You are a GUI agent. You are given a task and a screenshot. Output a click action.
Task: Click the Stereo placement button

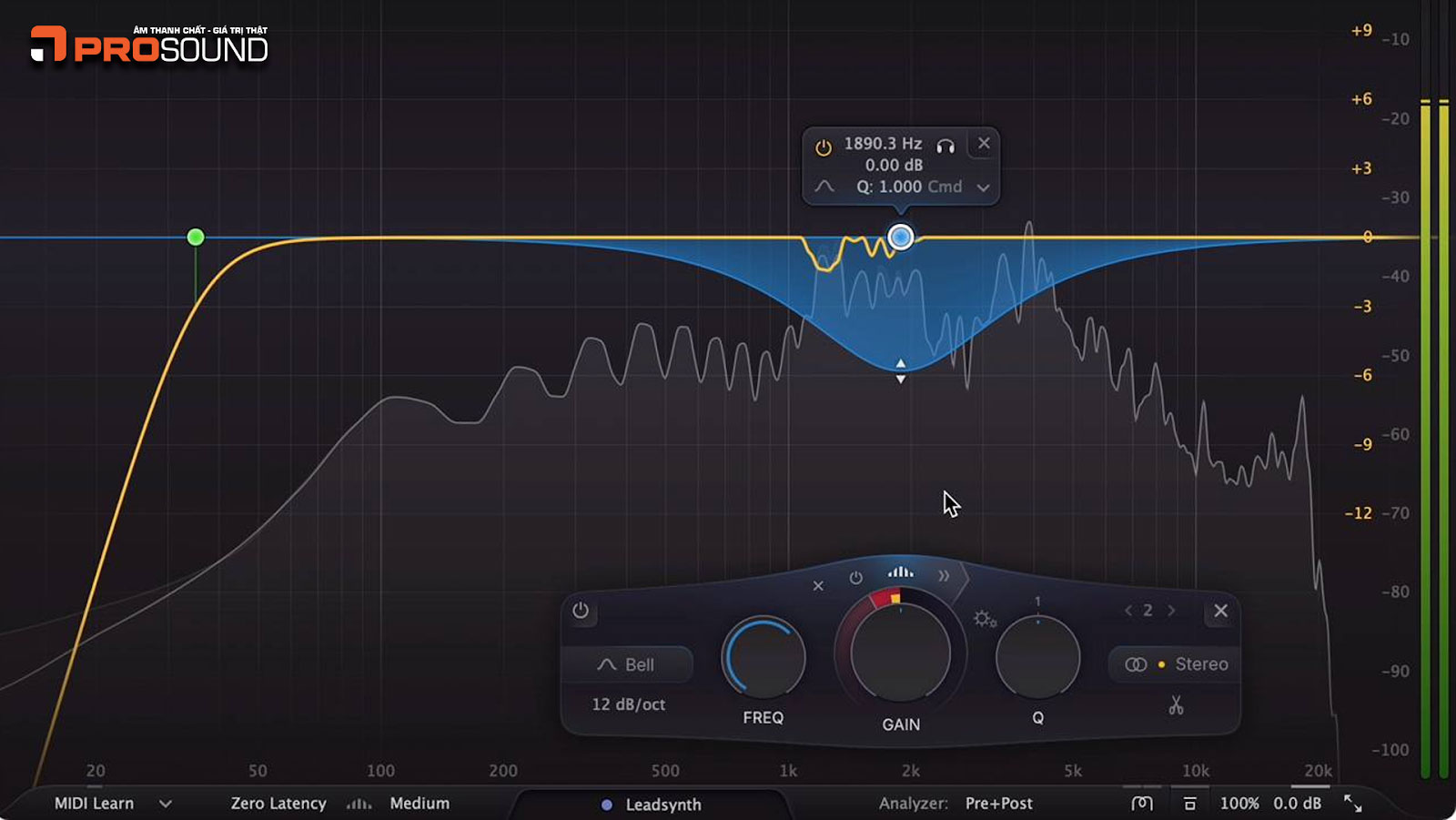[x=1176, y=664]
